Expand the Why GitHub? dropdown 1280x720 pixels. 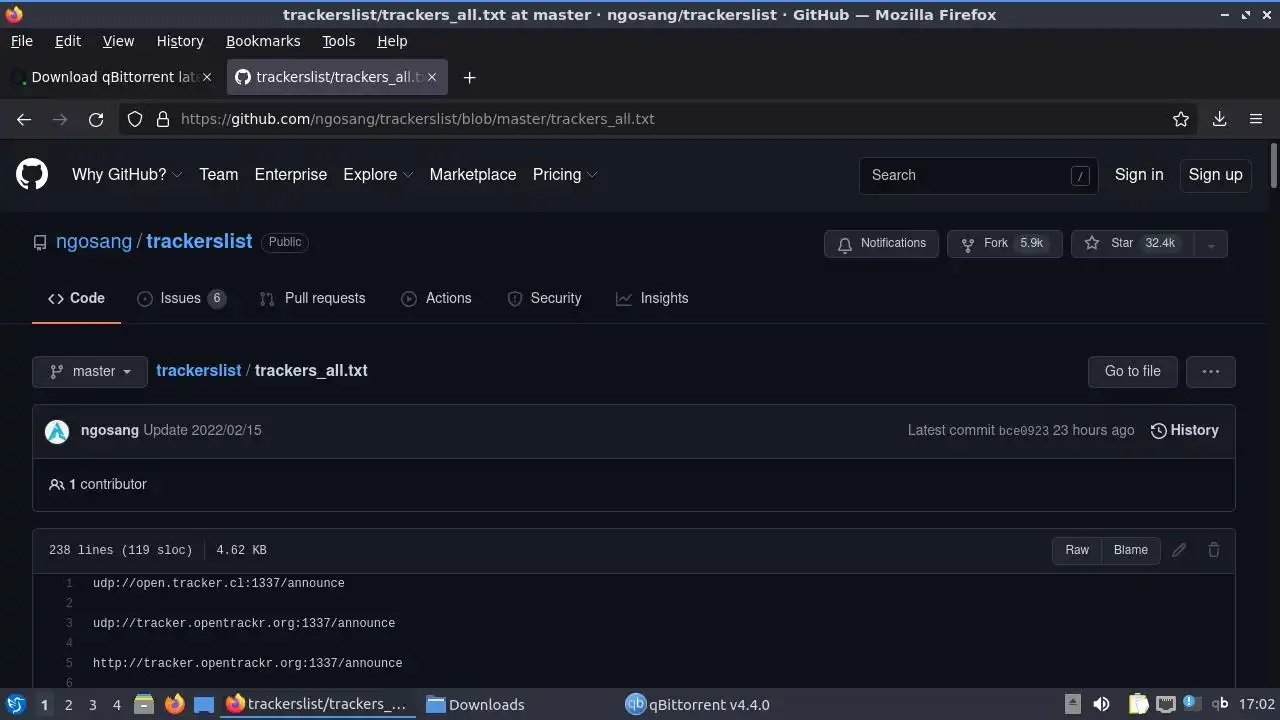127,174
